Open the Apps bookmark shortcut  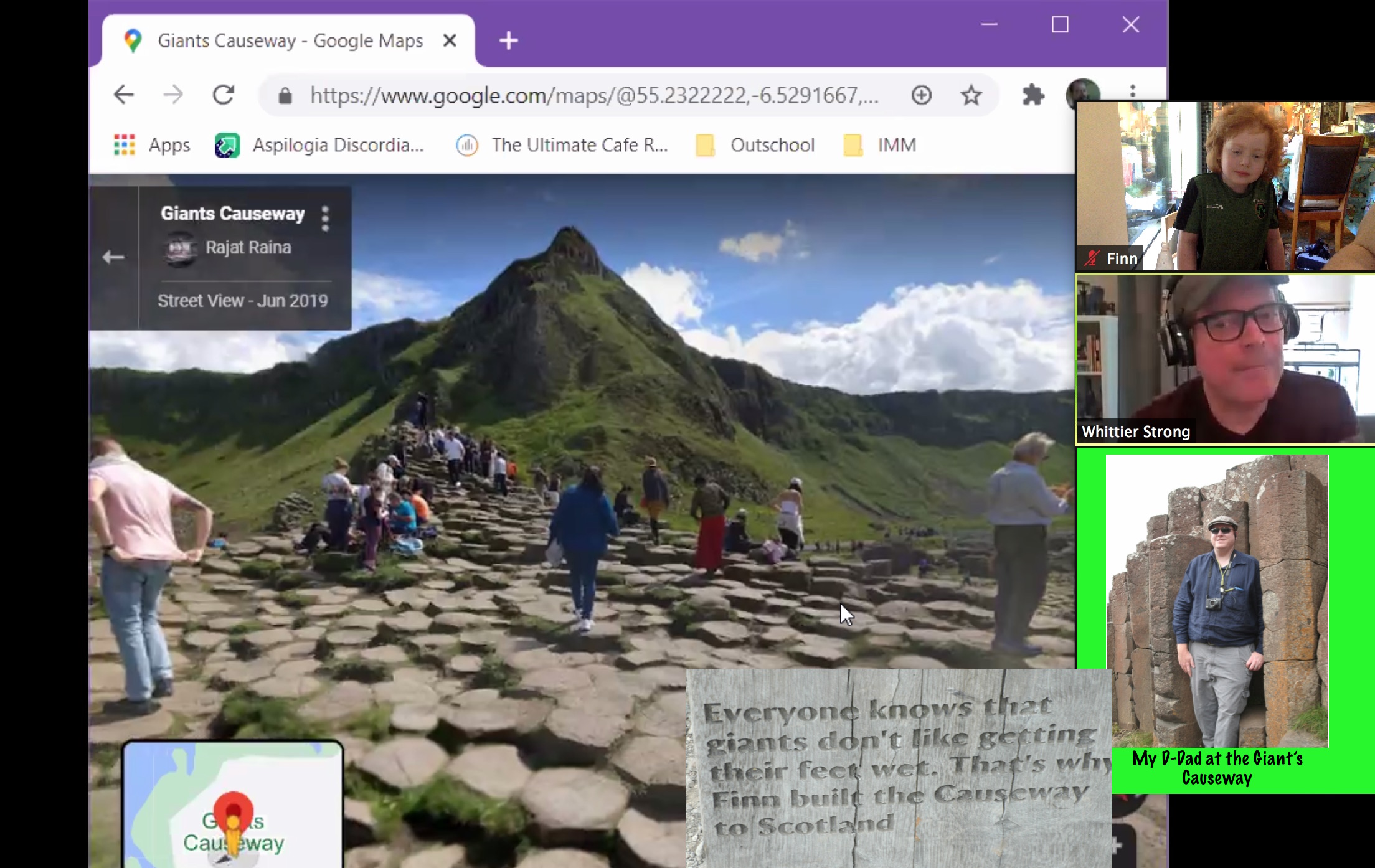pos(152,145)
